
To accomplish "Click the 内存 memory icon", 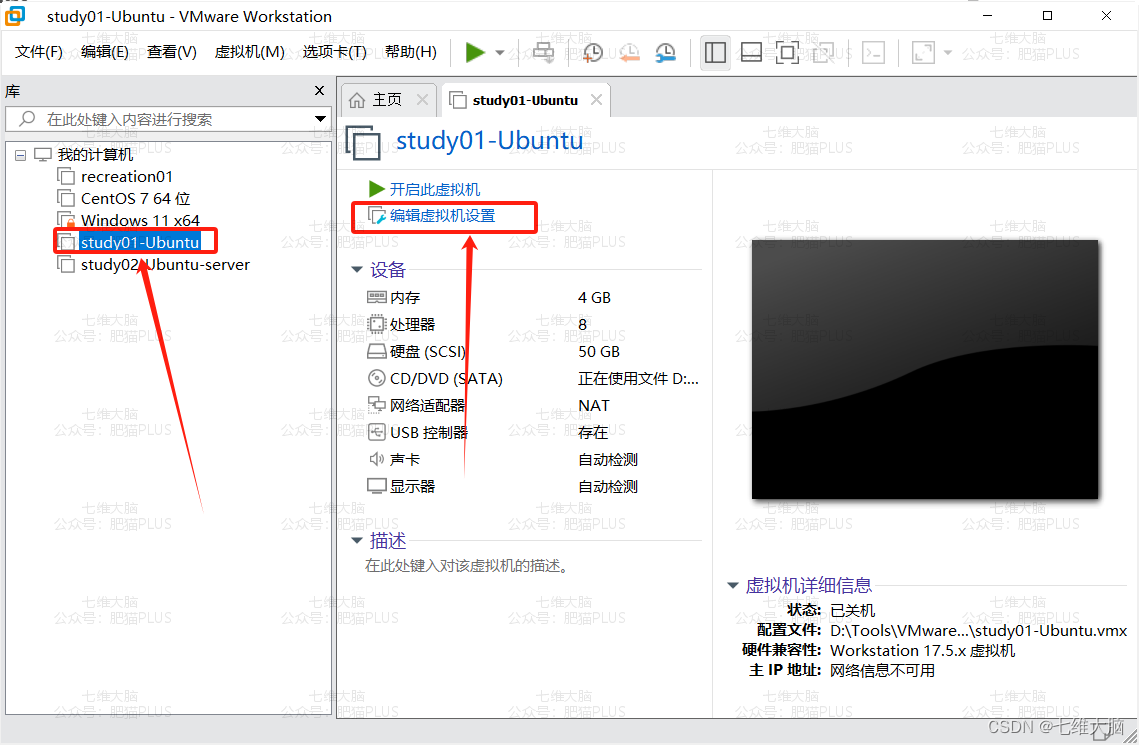I will [376, 297].
